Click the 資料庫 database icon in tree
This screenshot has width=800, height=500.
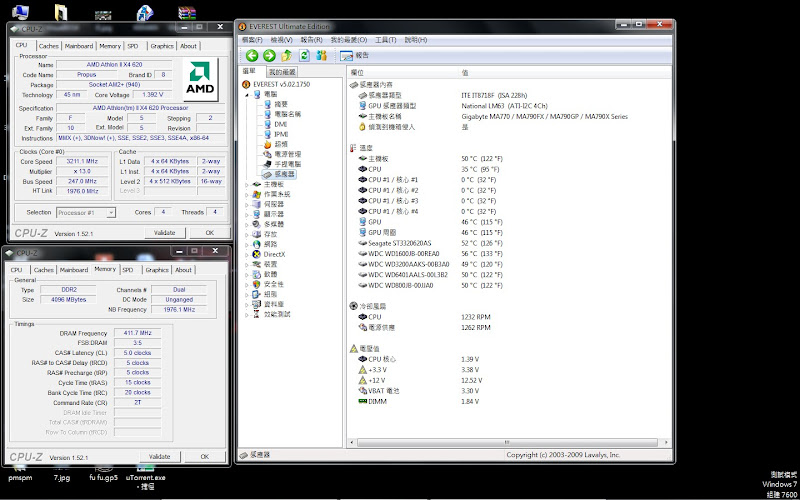pyautogui.click(x=257, y=304)
